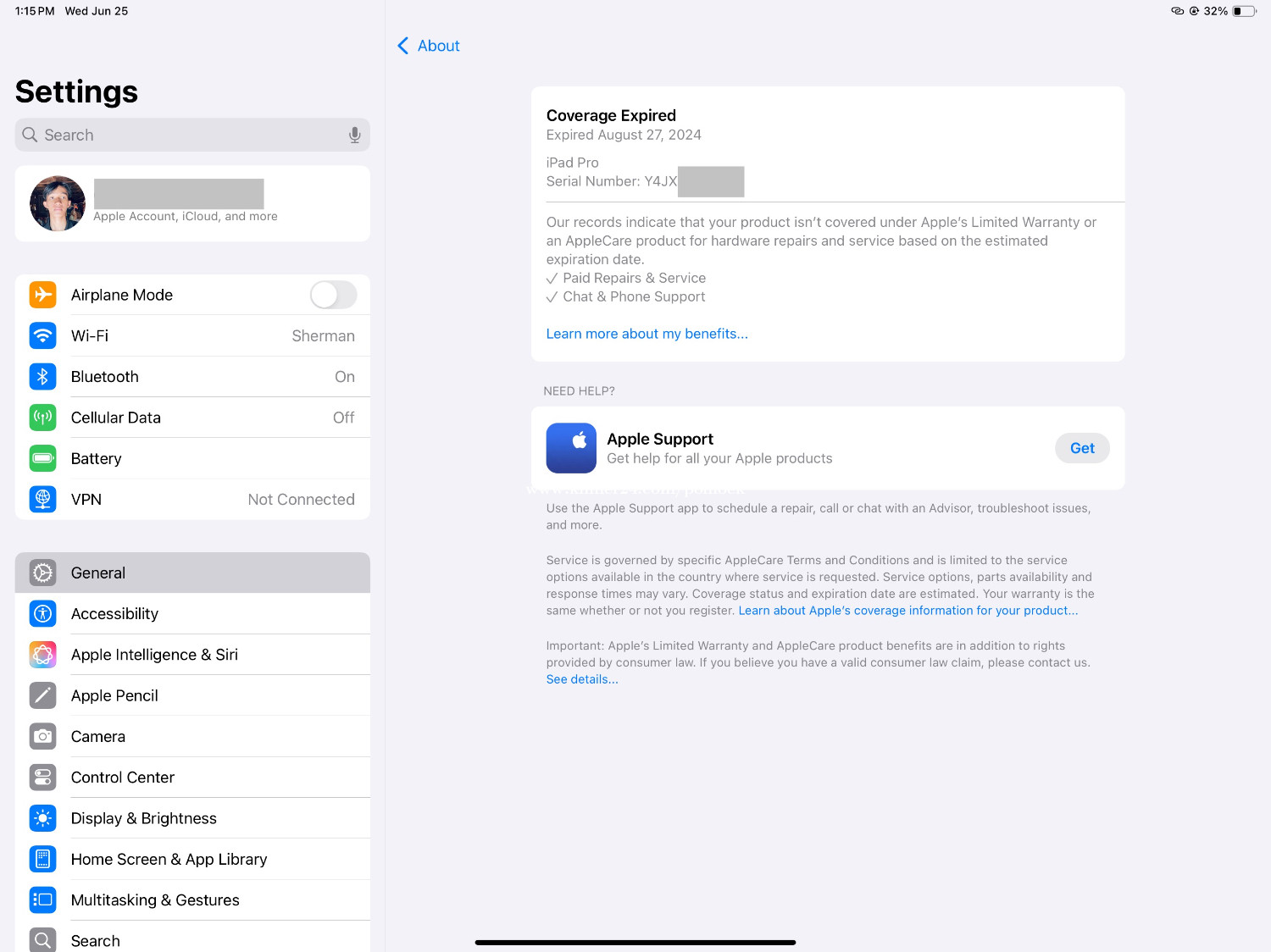Tap the Apple Intelligence & Siri icon
Screen dimensions: 1271x952
click(42, 655)
